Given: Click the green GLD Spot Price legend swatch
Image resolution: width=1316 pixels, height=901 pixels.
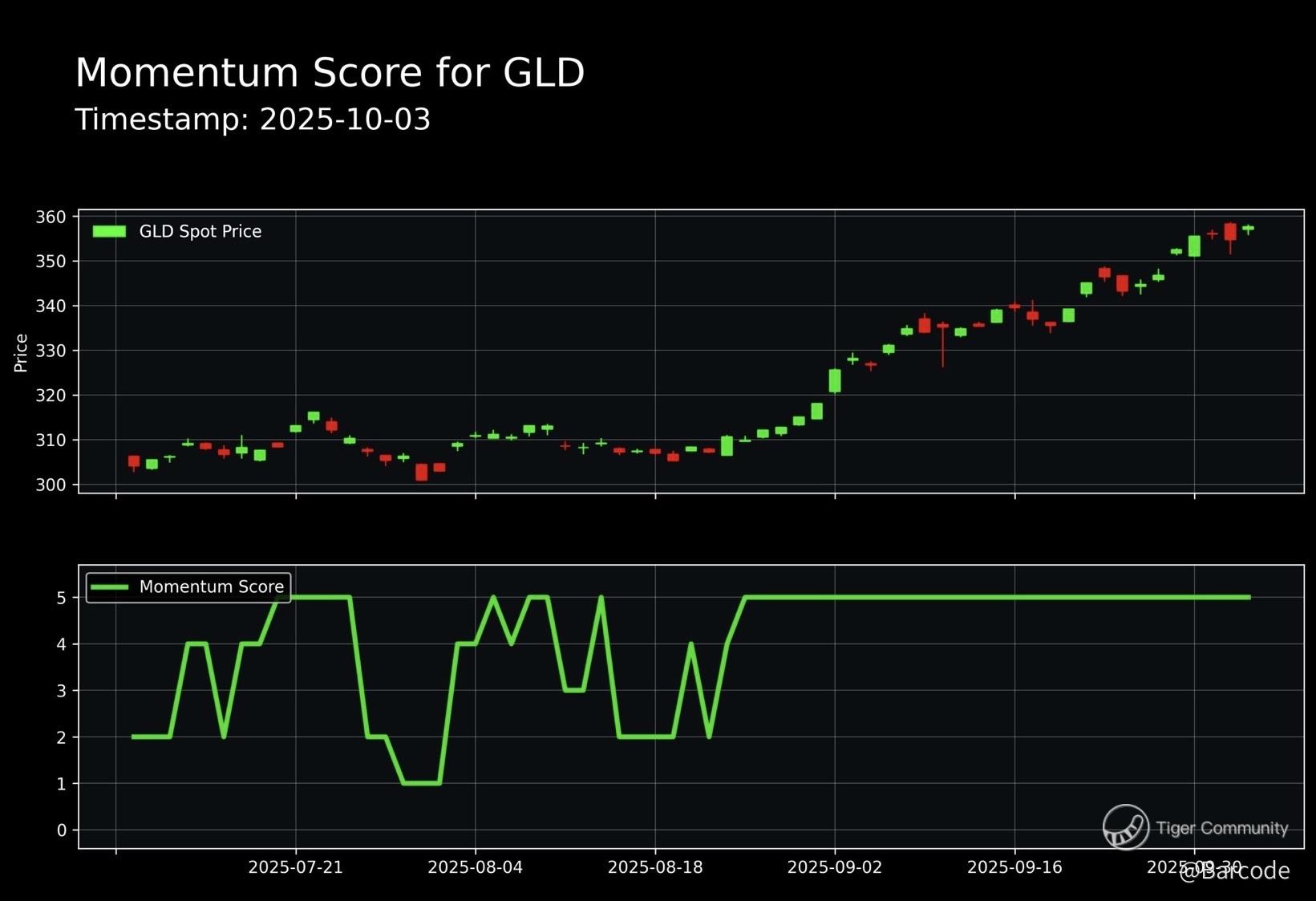Looking at the screenshot, I should click(x=109, y=232).
